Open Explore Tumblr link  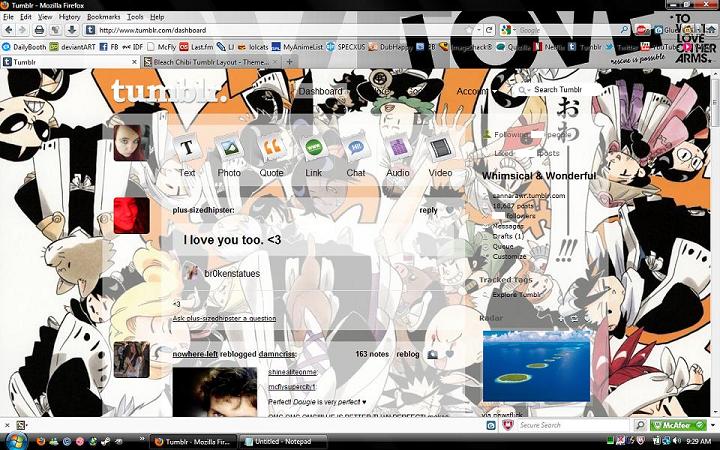point(517,295)
